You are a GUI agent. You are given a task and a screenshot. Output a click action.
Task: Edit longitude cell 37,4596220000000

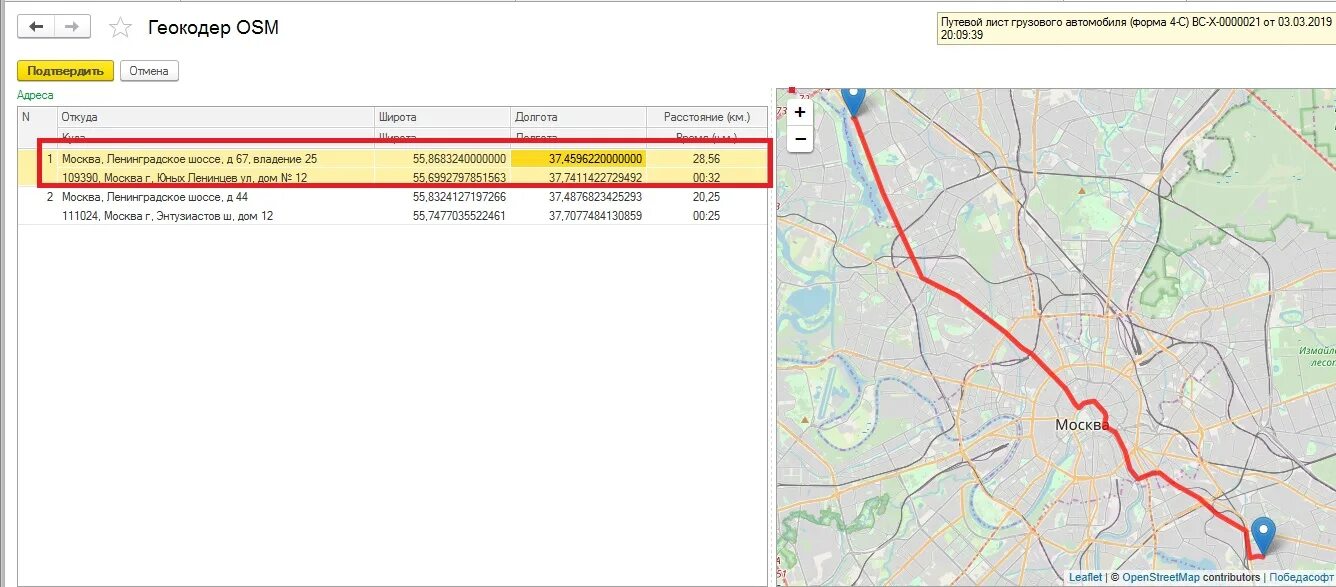(x=578, y=159)
